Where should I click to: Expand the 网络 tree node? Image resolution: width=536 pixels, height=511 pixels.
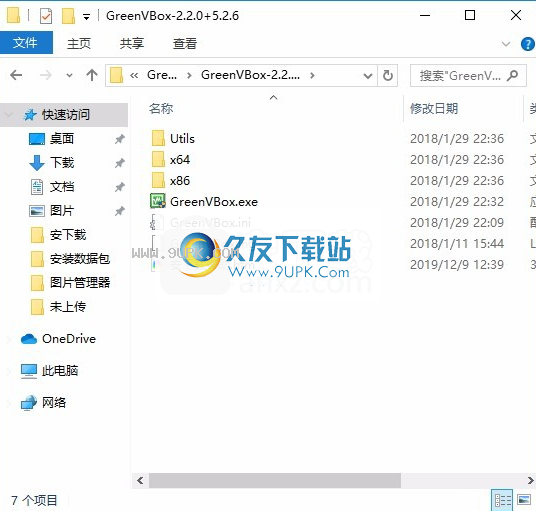coord(9,403)
